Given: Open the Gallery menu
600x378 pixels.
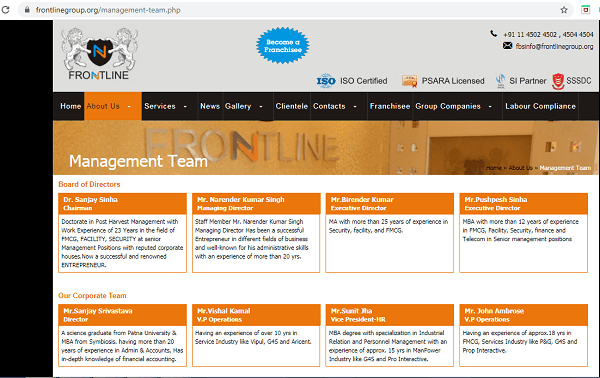Looking at the screenshot, I should pos(238,106).
